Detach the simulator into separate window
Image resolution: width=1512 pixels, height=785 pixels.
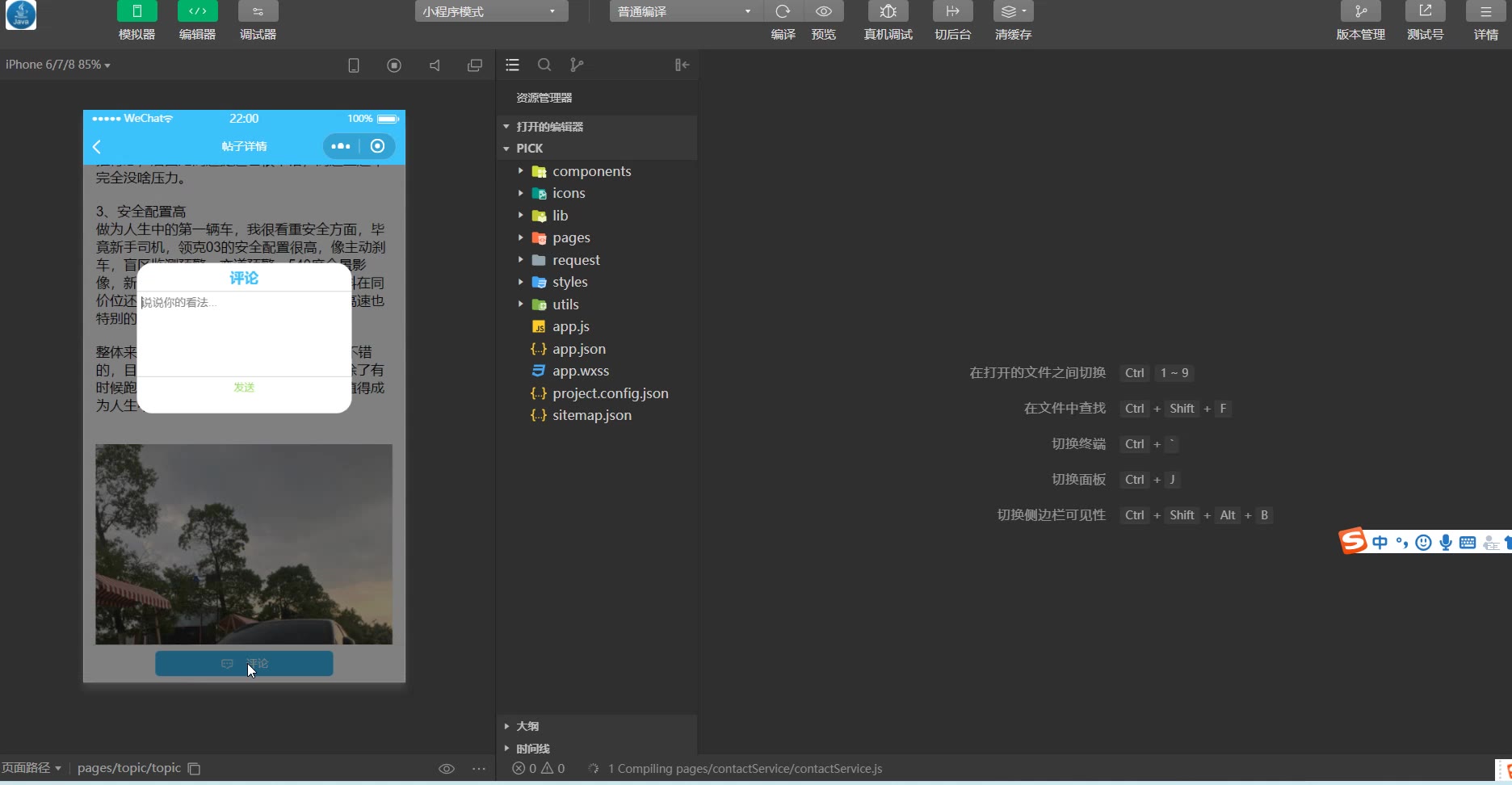click(x=475, y=65)
